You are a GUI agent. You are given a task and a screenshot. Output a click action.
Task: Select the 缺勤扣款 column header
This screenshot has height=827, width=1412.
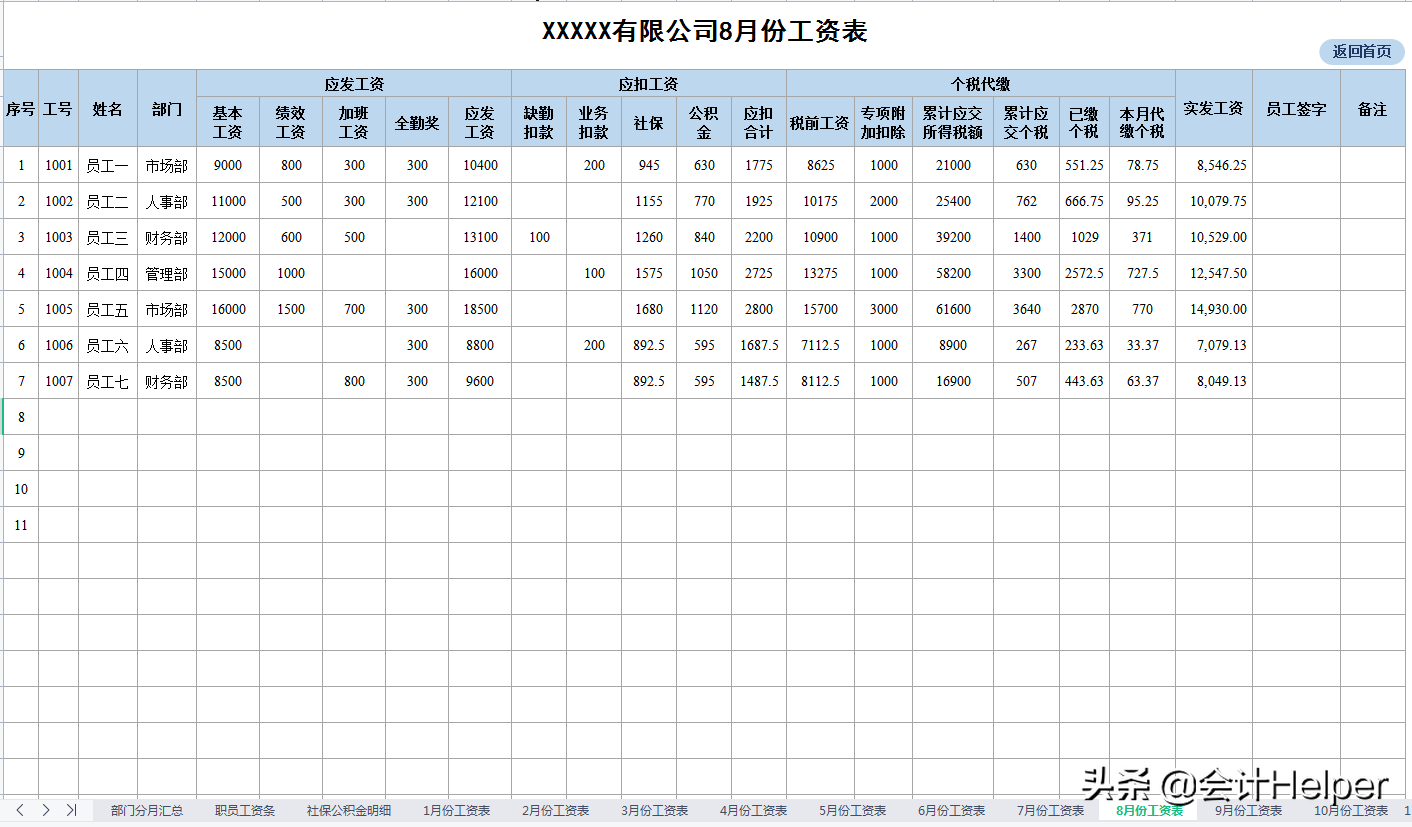[x=539, y=123]
